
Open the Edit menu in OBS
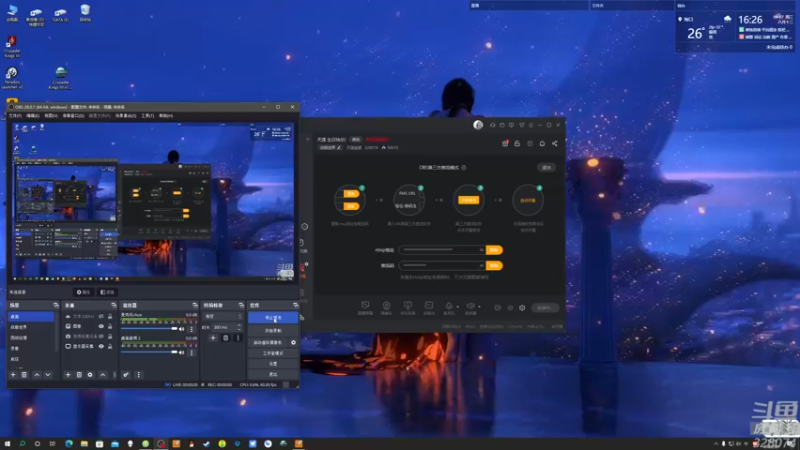33,116
